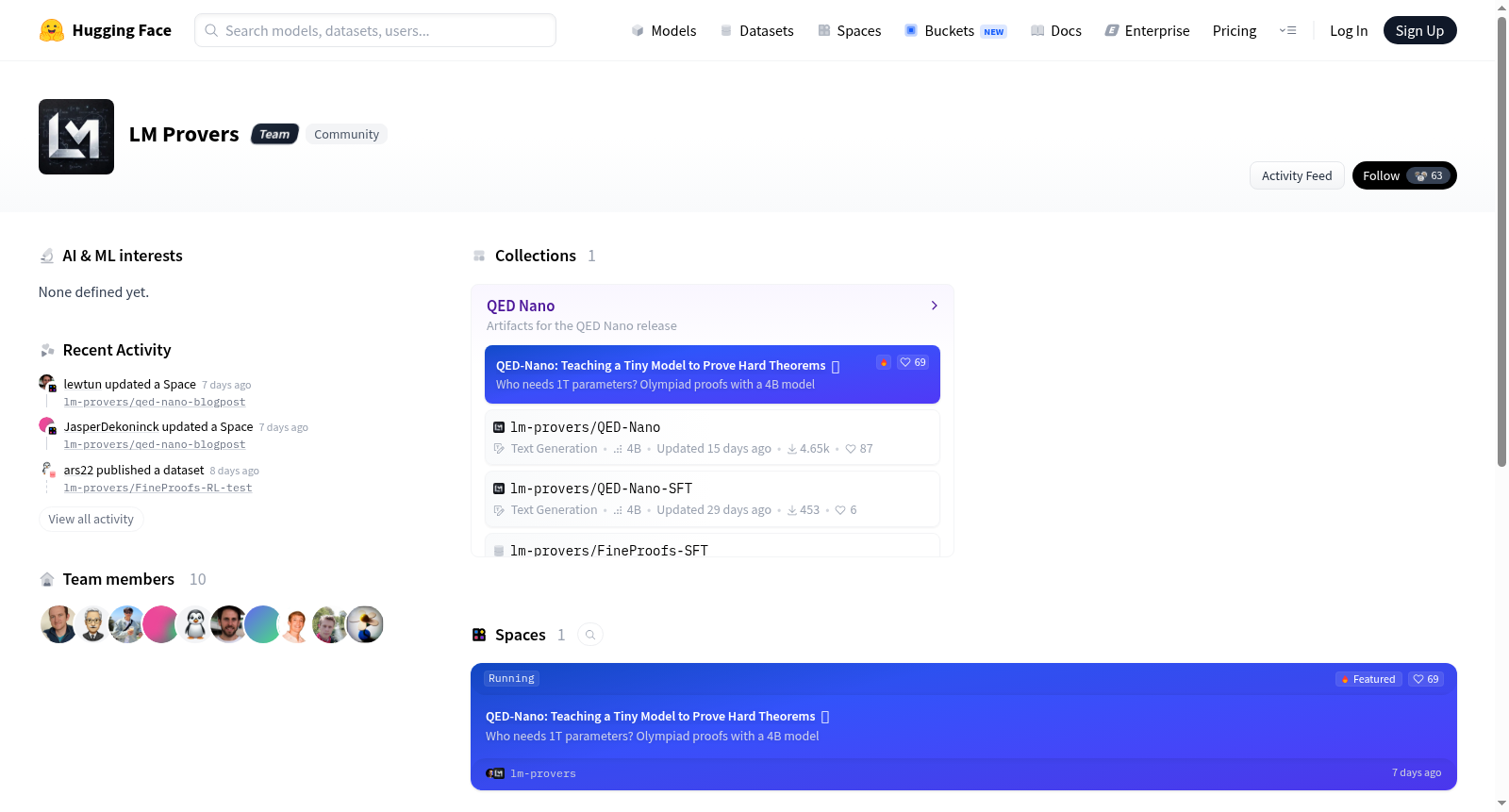Open the Pricing link
Image resolution: width=1509 pixels, height=812 pixels.
tap(1235, 31)
